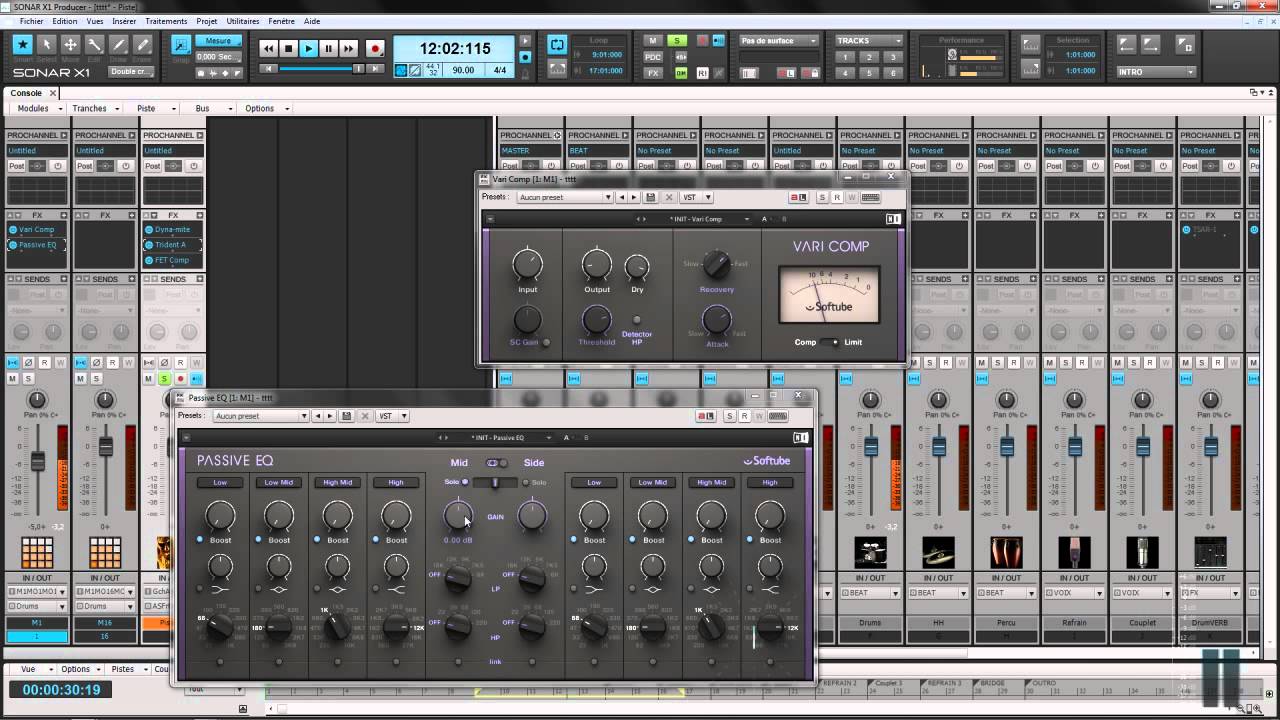Select the Smart tool
Image resolution: width=1280 pixels, height=720 pixels.
tap(22, 45)
